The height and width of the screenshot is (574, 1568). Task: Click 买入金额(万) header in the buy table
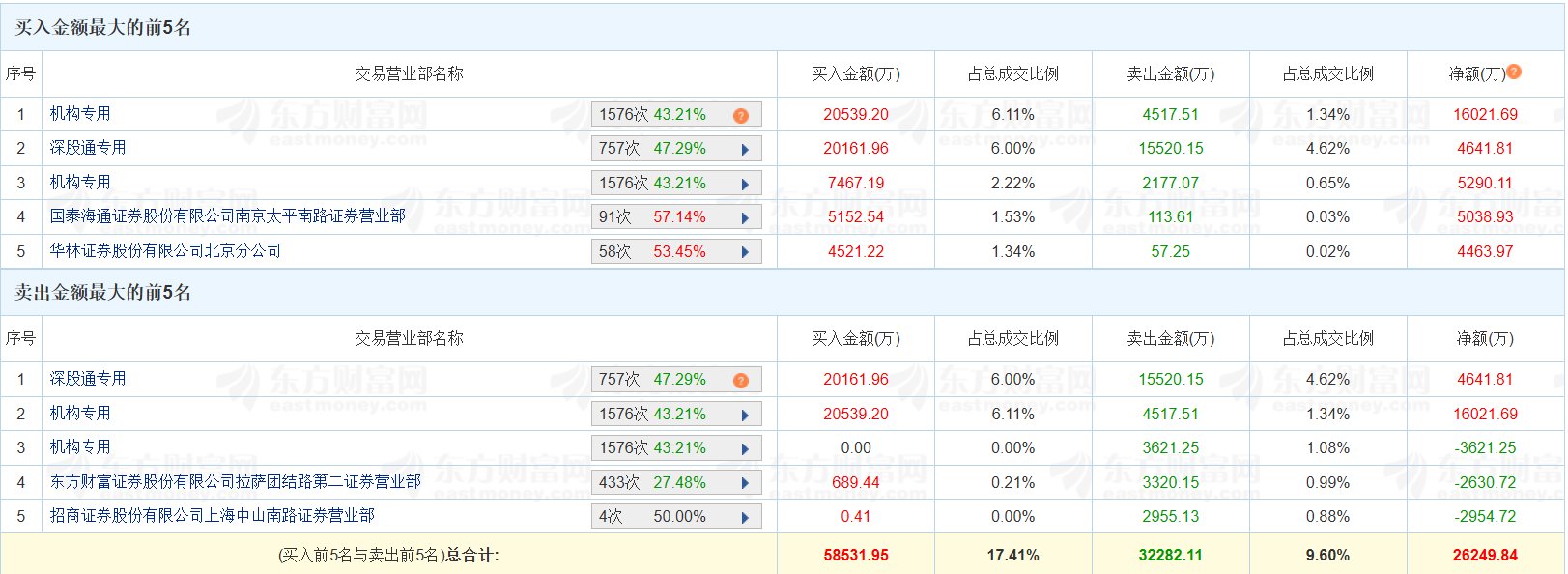tap(855, 74)
